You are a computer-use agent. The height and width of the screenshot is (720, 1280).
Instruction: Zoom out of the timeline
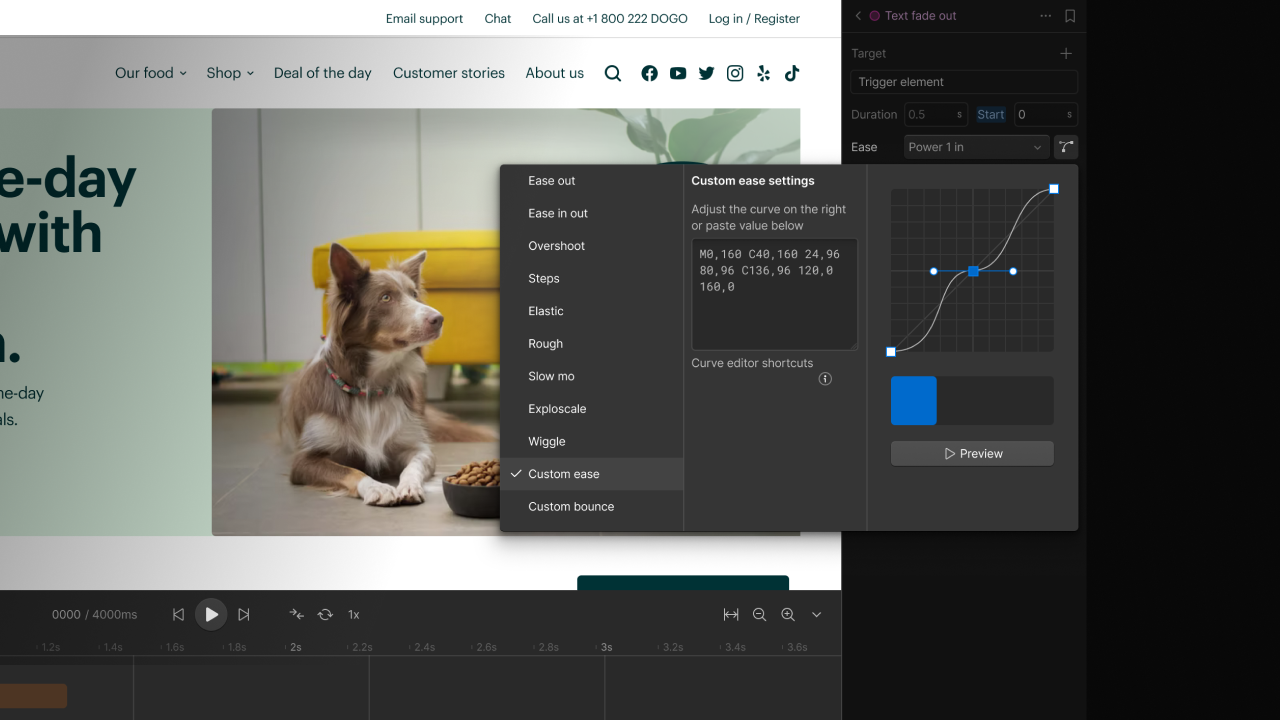pyautogui.click(x=759, y=614)
